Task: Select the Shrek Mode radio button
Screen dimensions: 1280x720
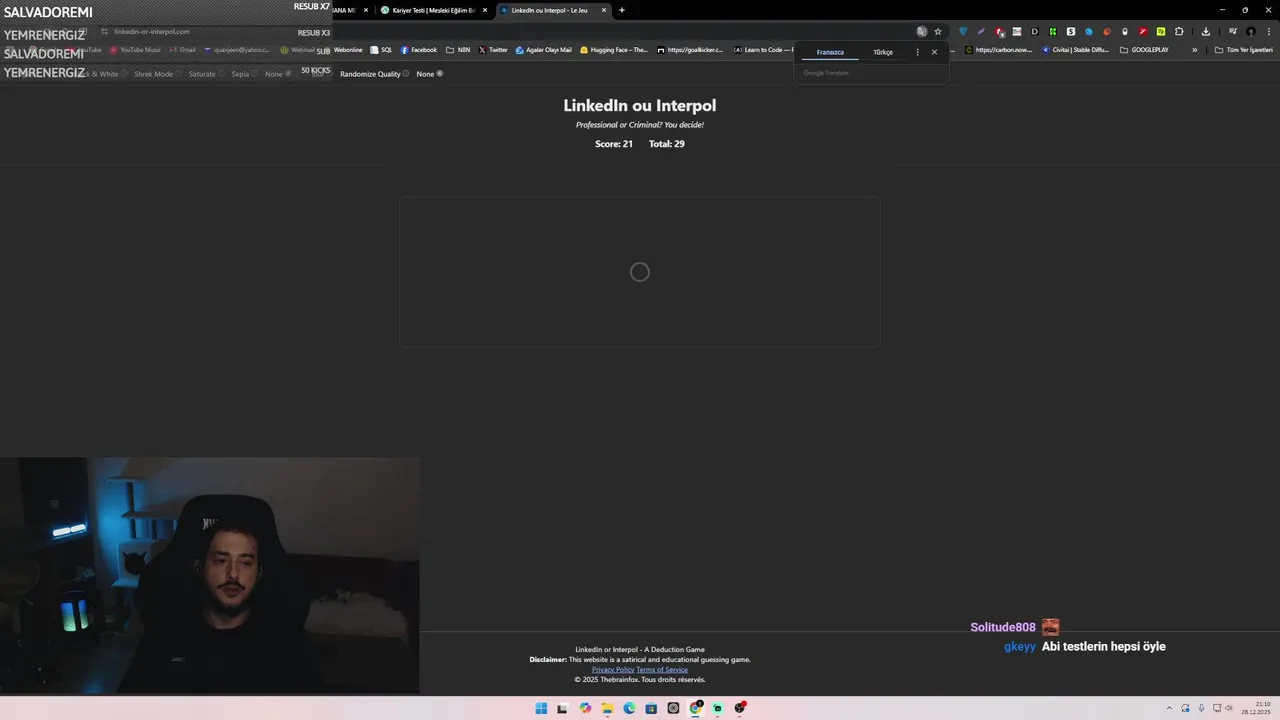Action: click(x=179, y=74)
